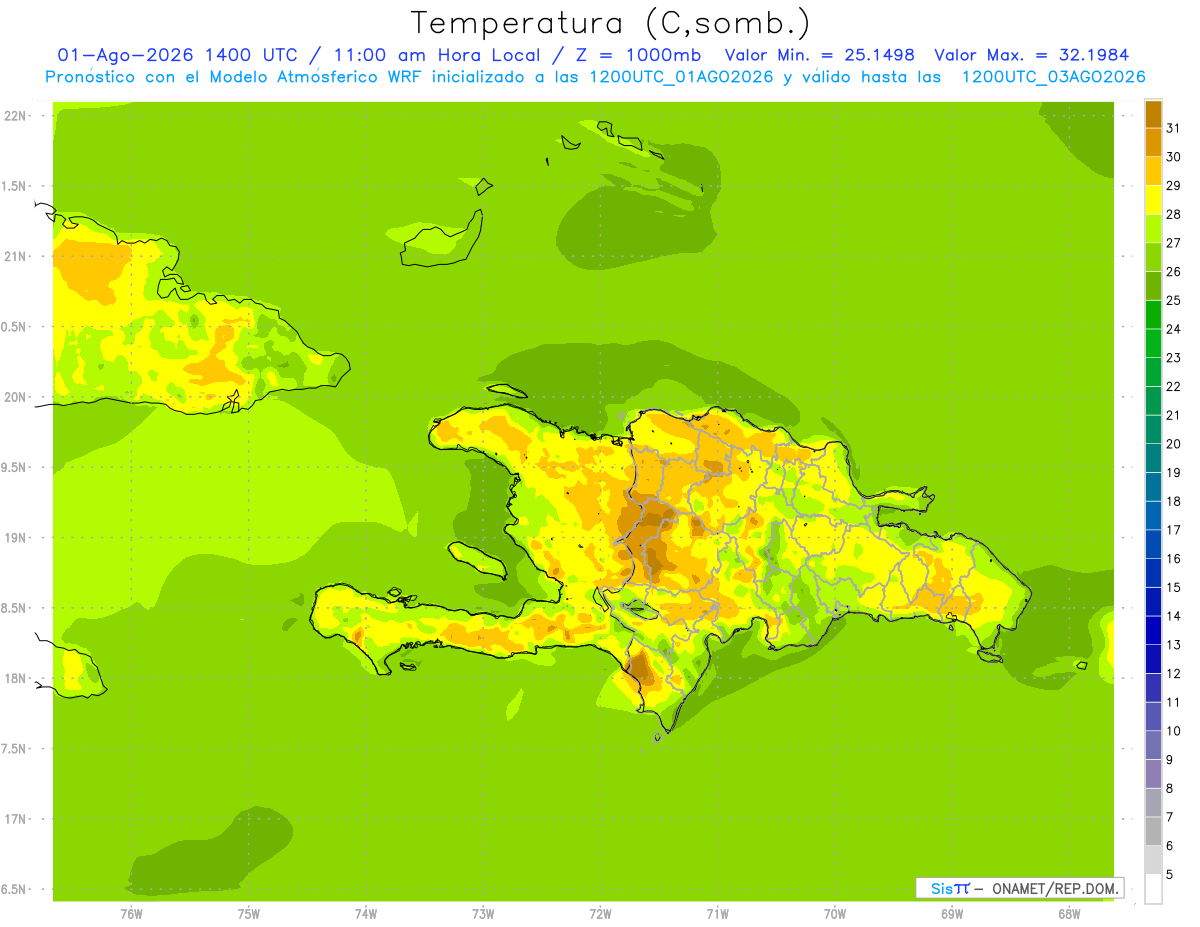Click the '19N' latitude label
1200x927 pixels.
click(x=15, y=538)
